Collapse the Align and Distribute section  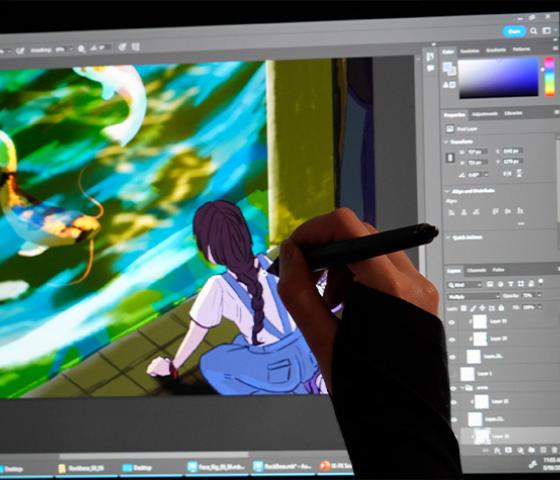[447, 191]
